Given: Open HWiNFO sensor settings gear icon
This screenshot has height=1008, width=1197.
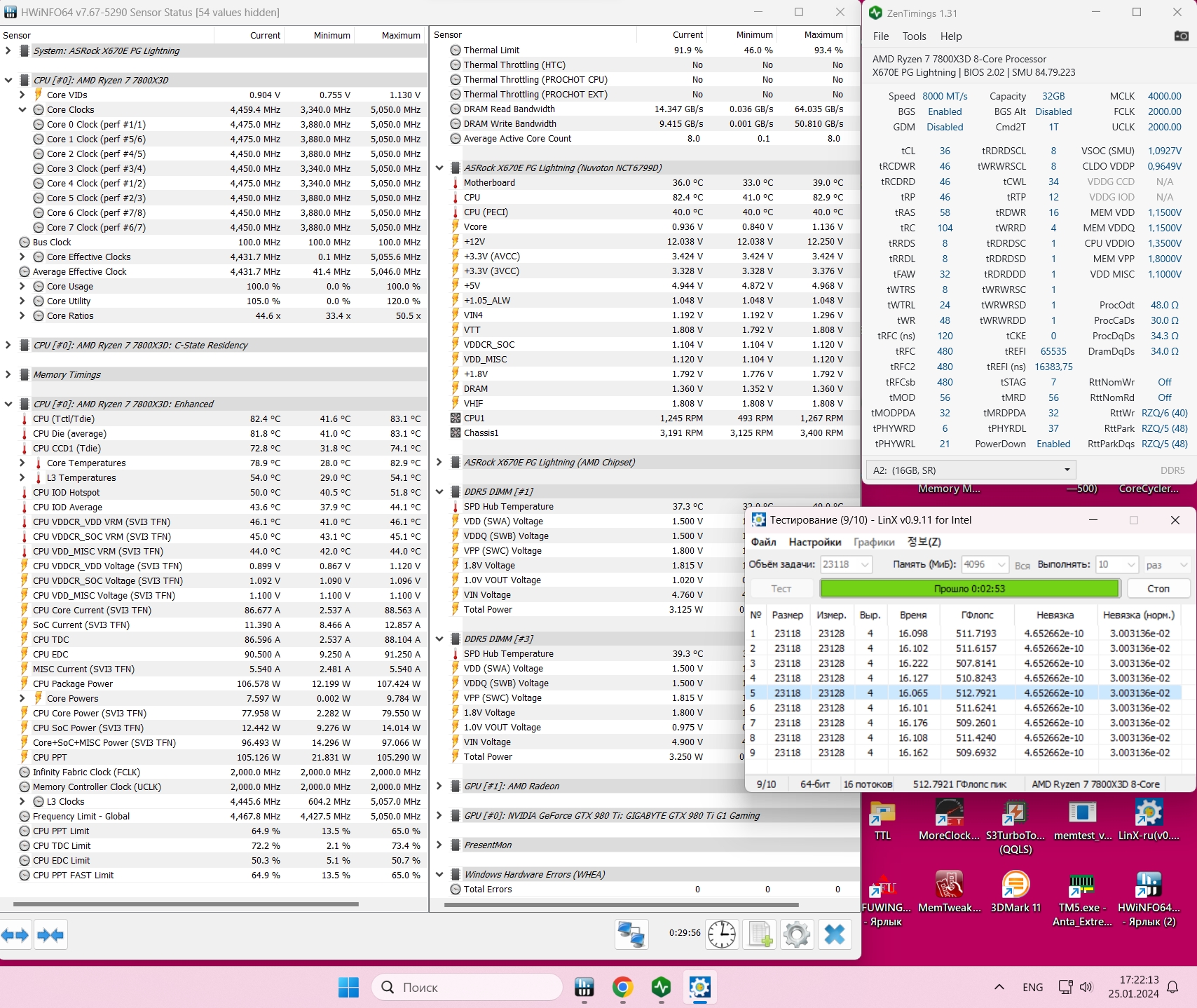Looking at the screenshot, I should pyautogui.click(x=797, y=934).
